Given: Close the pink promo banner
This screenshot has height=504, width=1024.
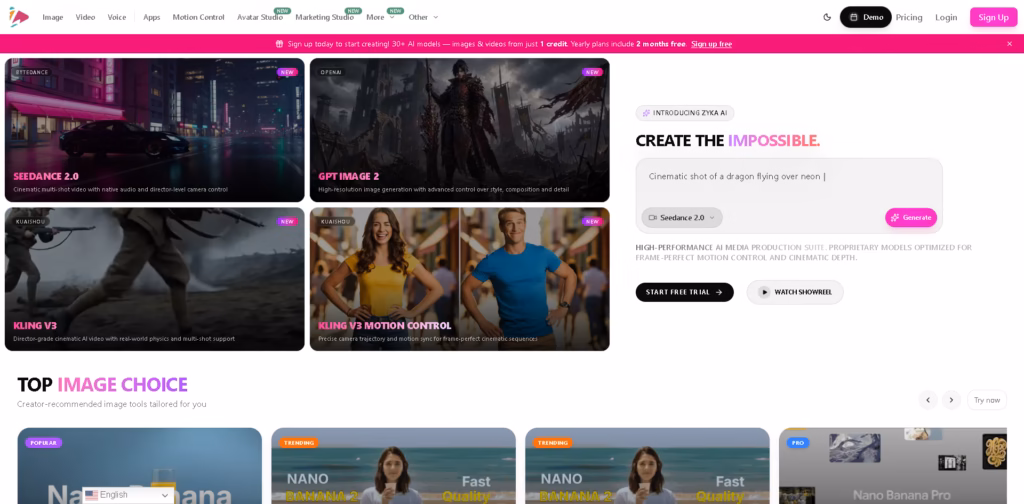Looking at the screenshot, I should (x=1010, y=44).
